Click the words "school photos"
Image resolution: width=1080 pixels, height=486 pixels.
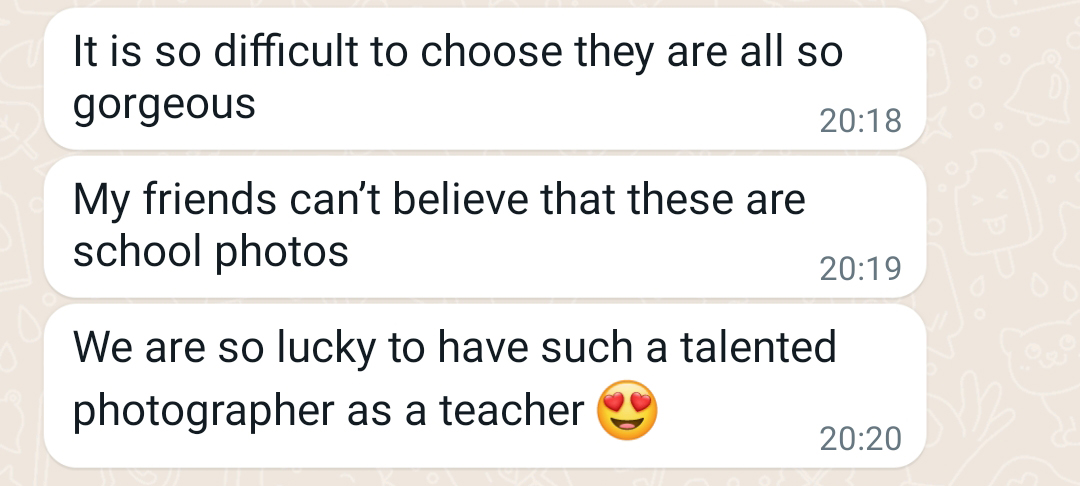coord(211,251)
